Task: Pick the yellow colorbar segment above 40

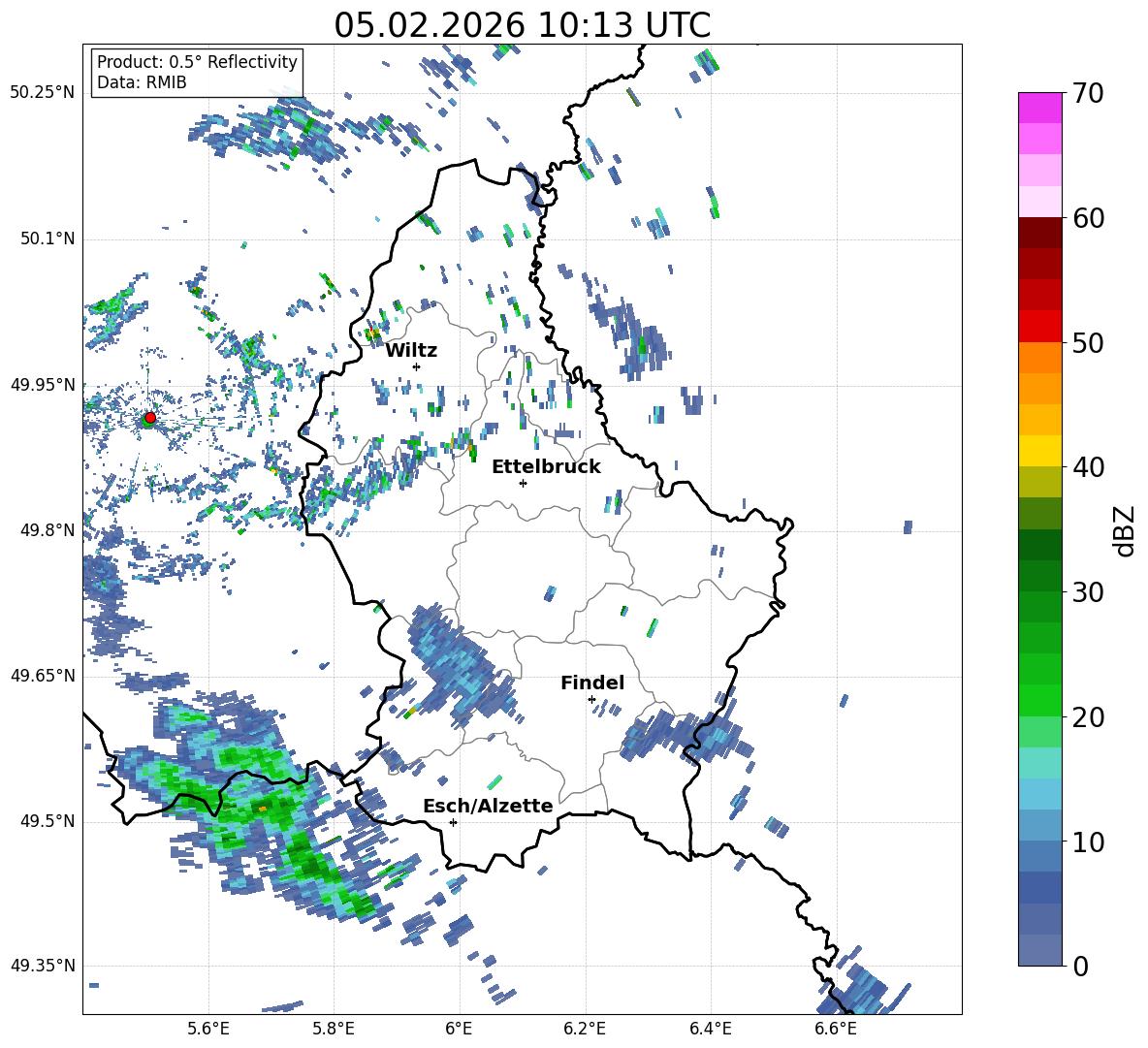Action: [1039, 451]
